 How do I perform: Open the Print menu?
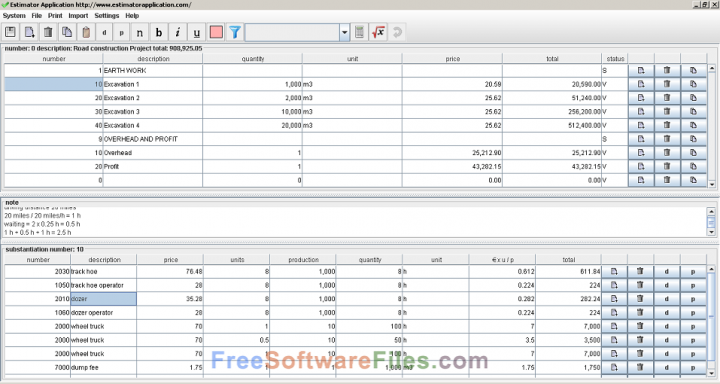55,16
